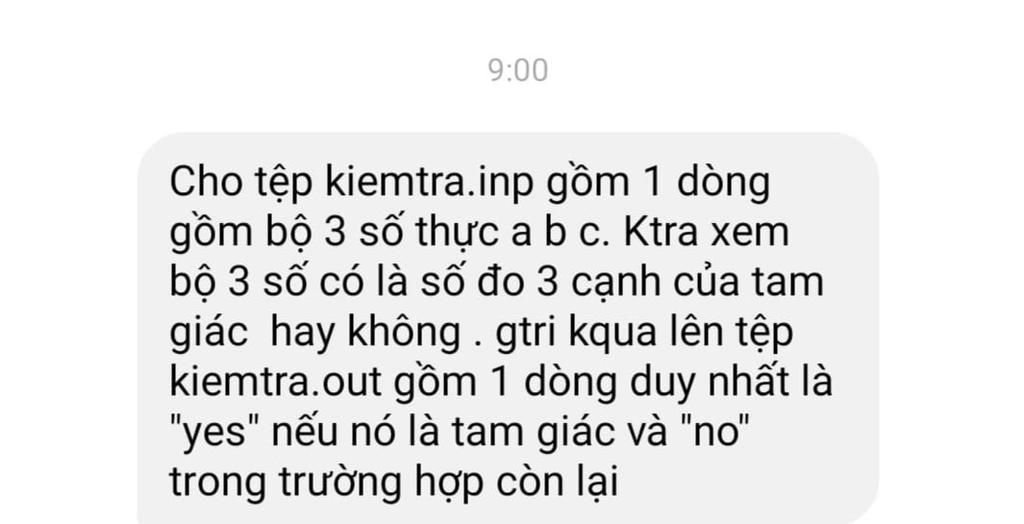Tap the word "không" in the fourth line
This screenshot has height=524, width=1024.
pos(404,333)
